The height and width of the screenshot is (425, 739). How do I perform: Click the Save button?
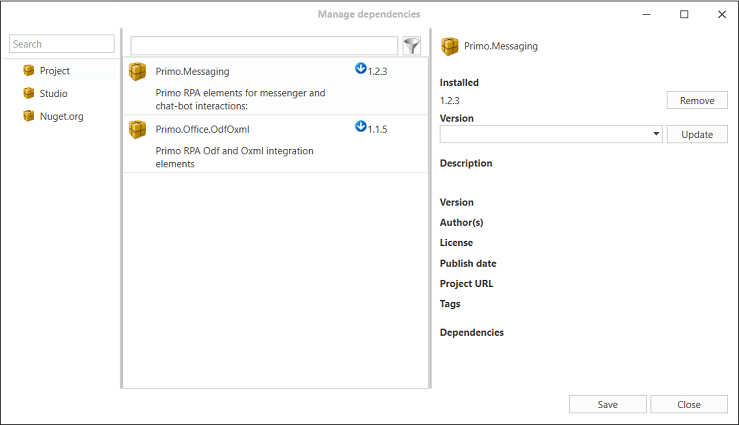tap(607, 404)
